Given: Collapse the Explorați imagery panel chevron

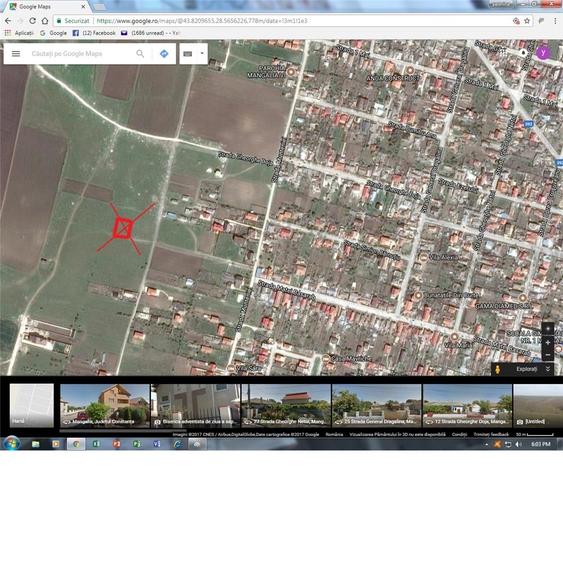Looking at the screenshot, I should coord(548,369).
